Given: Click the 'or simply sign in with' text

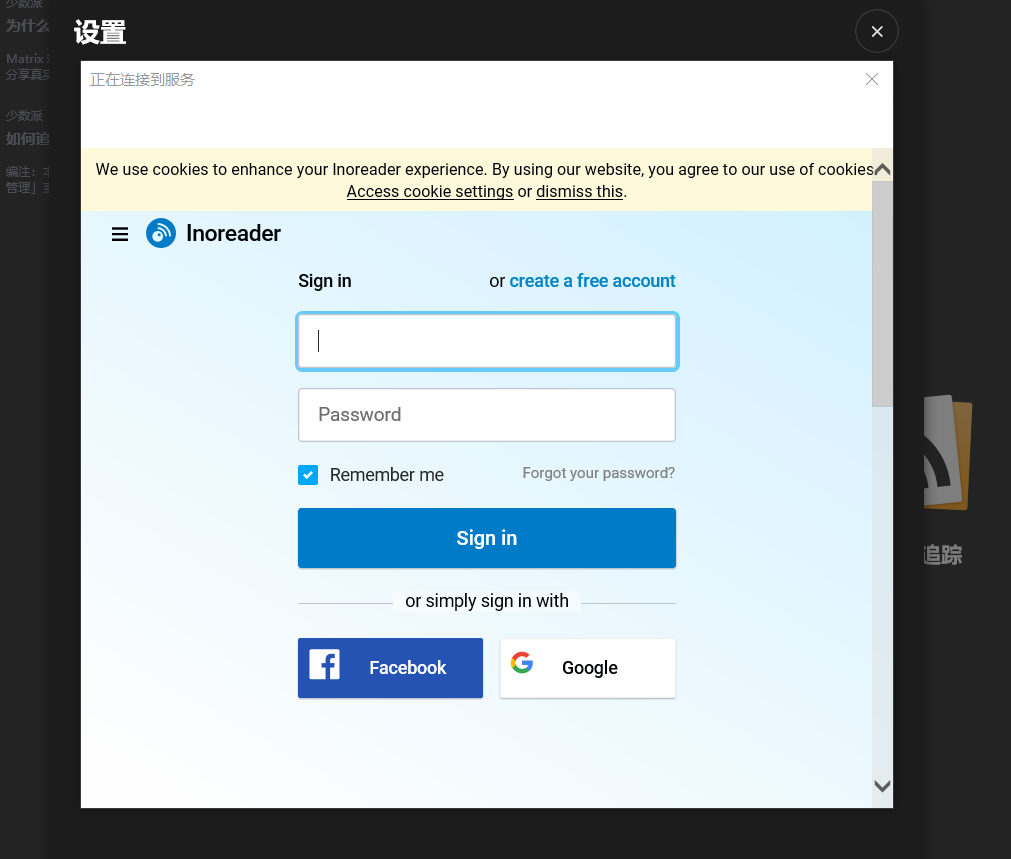Looking at the screenshot, I should (487, 601).
